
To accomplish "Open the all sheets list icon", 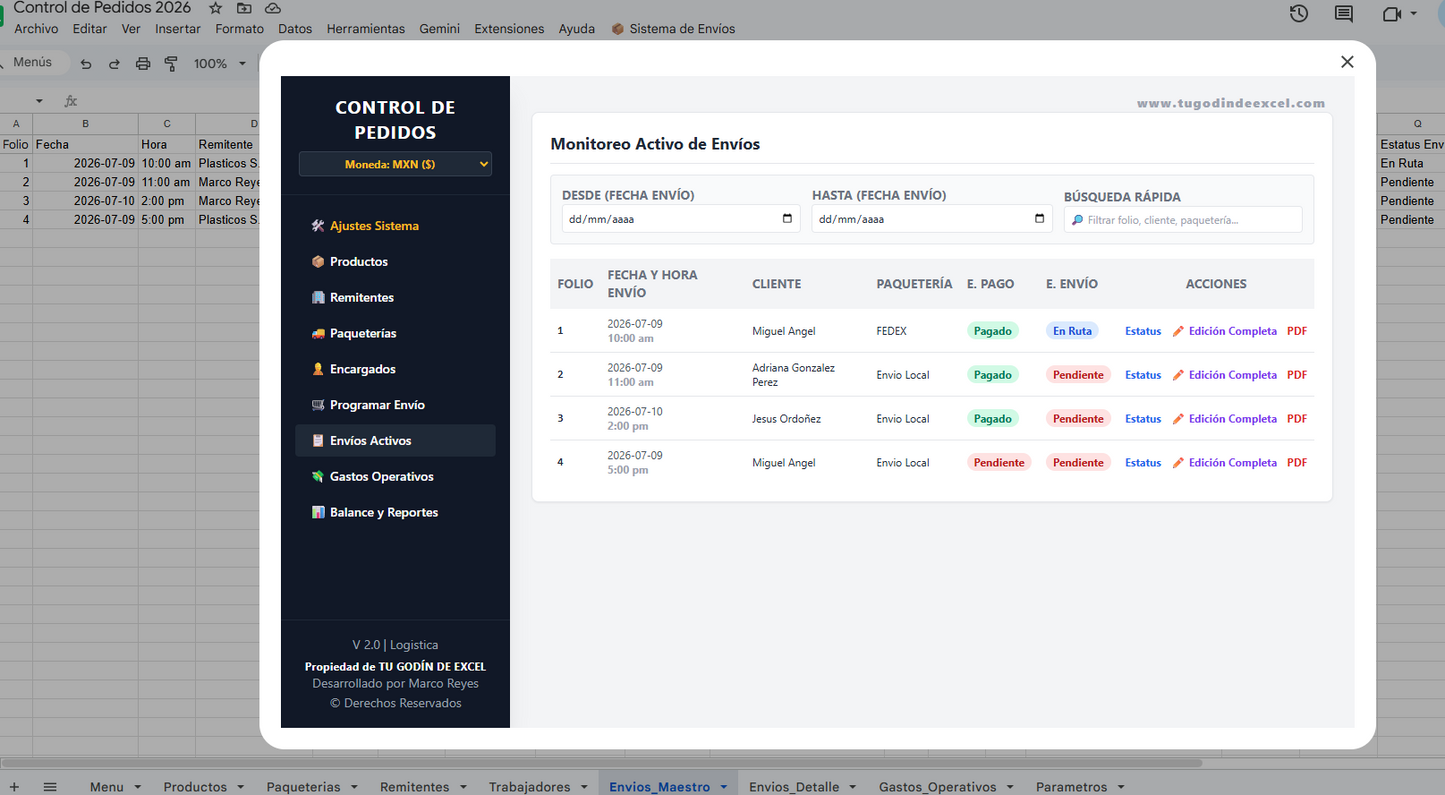I will [x=50, y=787].
